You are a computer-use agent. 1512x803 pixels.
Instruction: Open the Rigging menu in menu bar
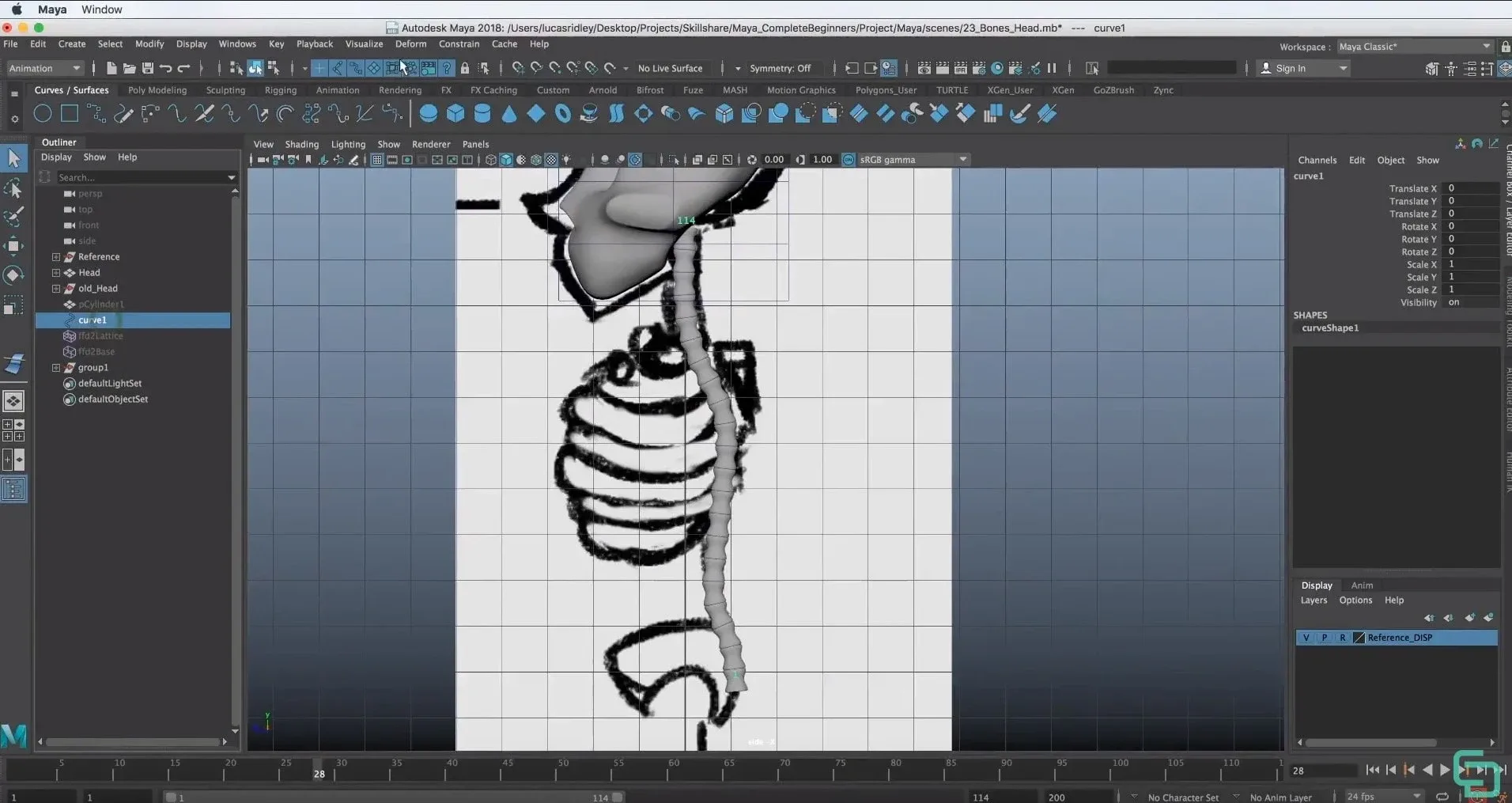280,89
